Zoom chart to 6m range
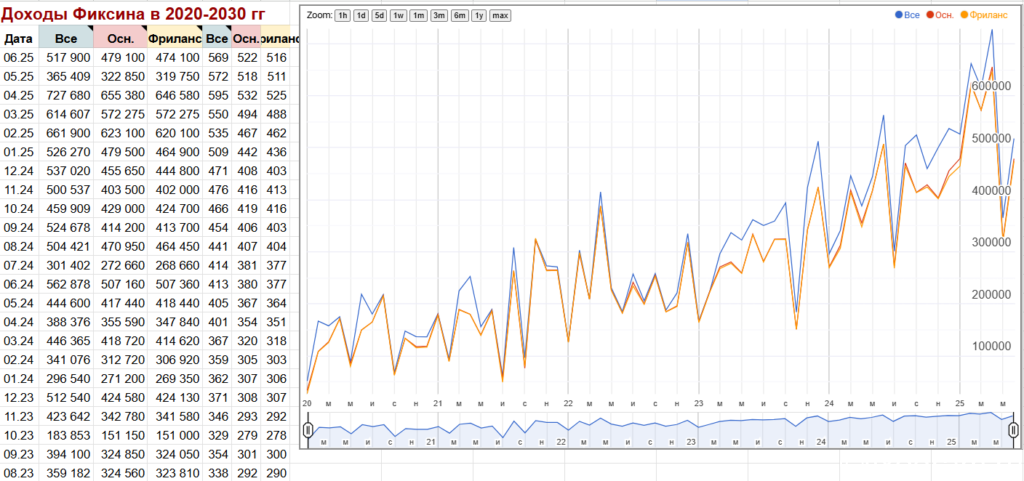The height and width of the screenshot is (481, 1024). (460, 15)
